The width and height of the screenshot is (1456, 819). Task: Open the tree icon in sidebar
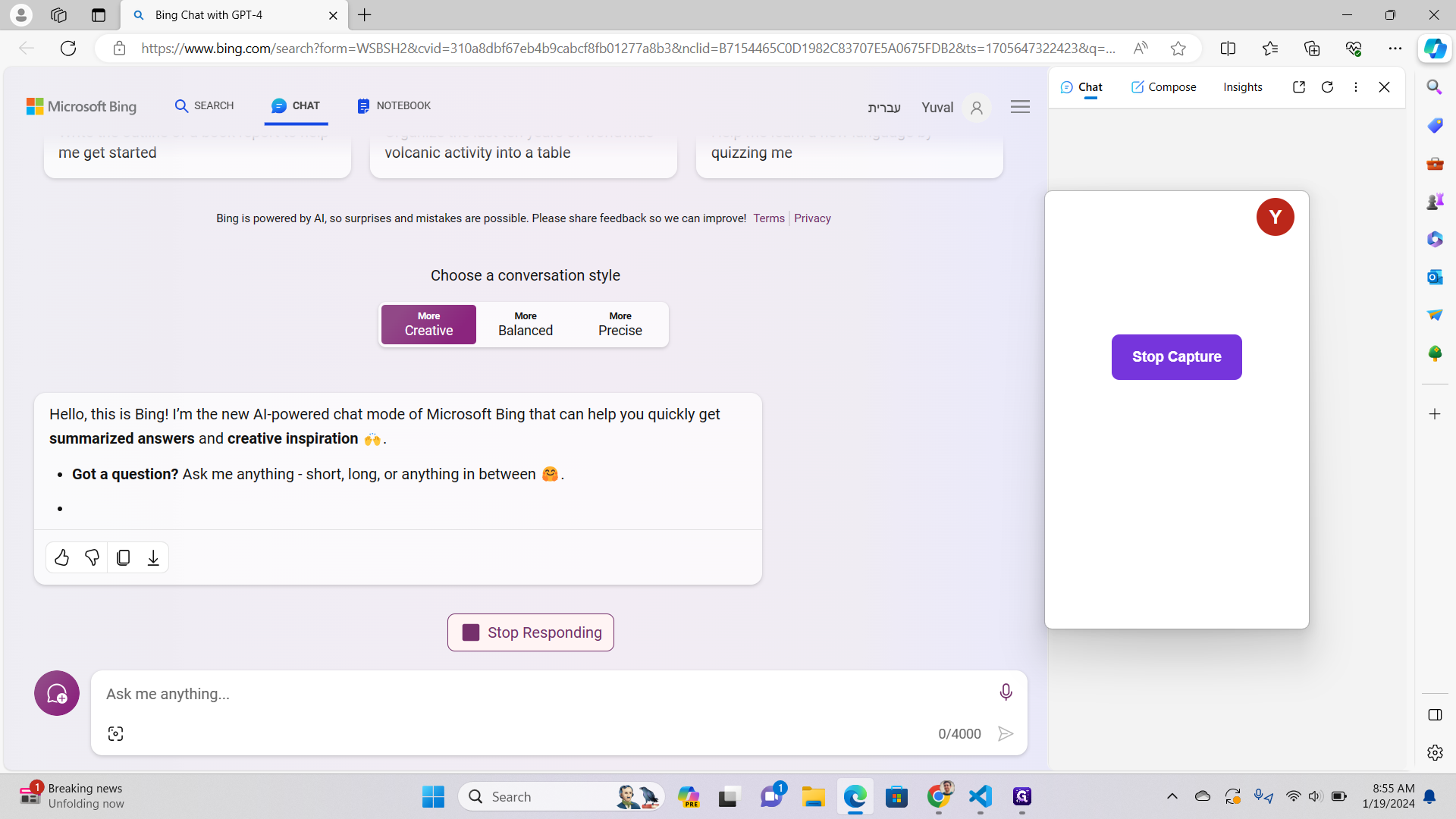1435,353
